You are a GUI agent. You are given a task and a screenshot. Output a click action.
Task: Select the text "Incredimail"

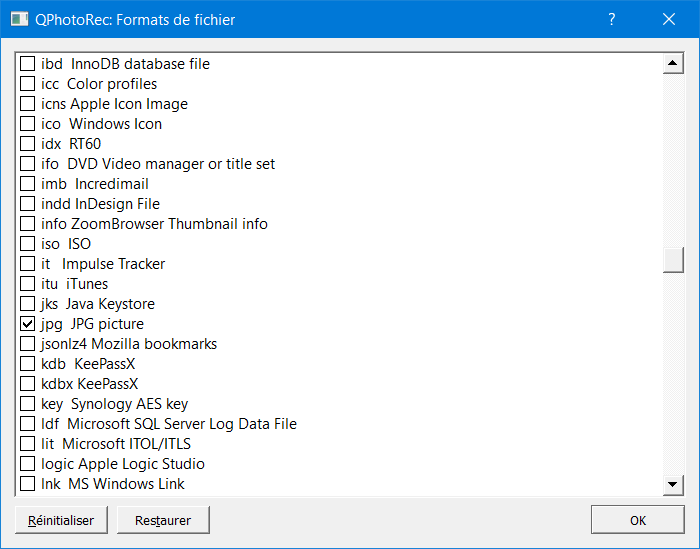click(x=112, y=184)
